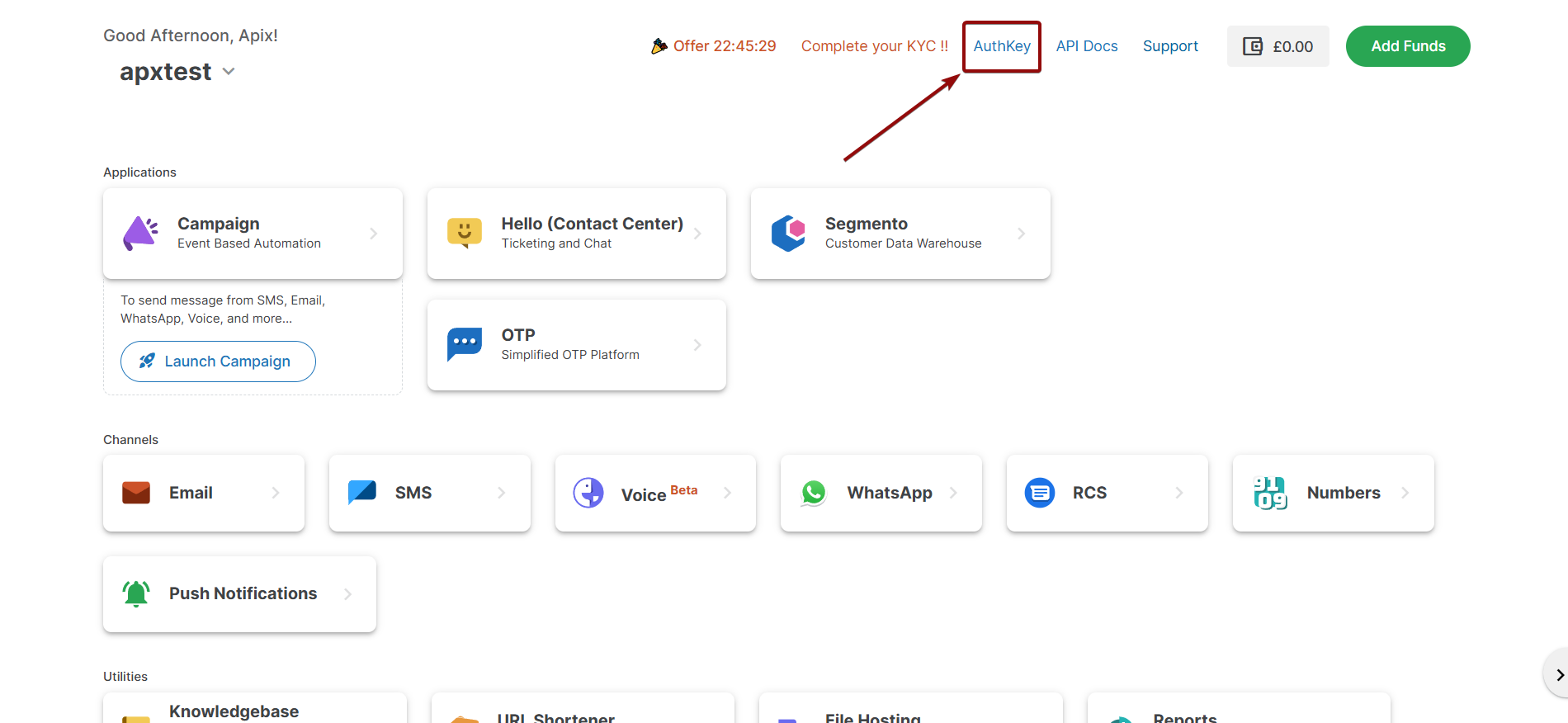Click the Complete your KYC link
This screenshot has width=1568, height=723.
pyautogui.click(x=875, y=46)
